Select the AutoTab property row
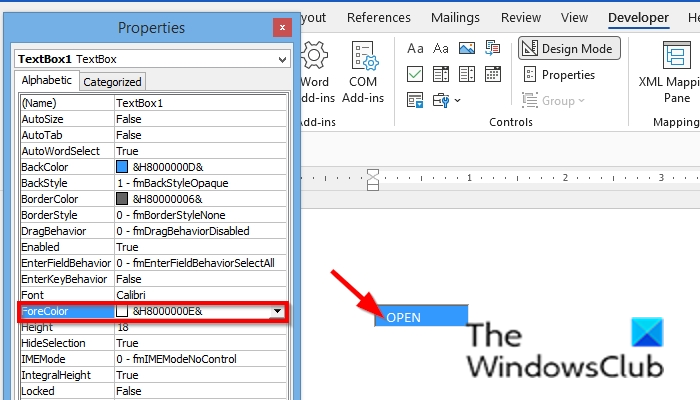The image size is (700, 400). click(153, 135)
